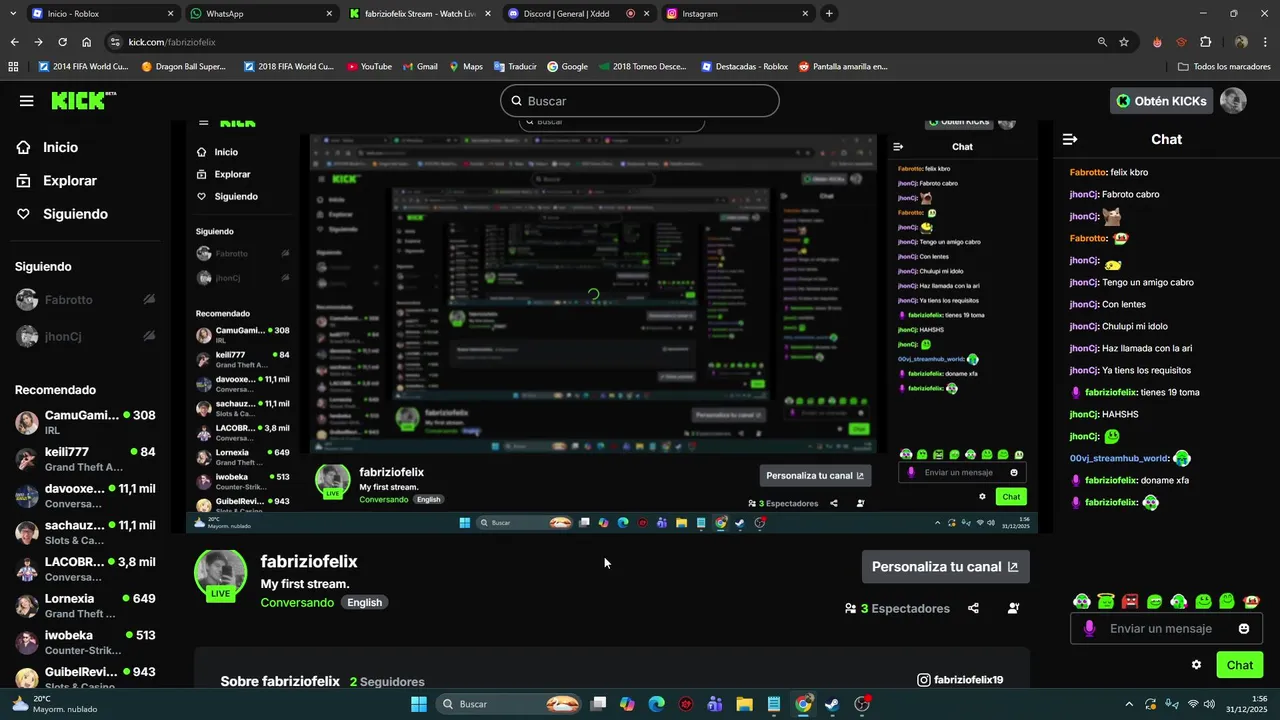Open a new browser tab
1280x720 pixels.
click(x=829, y=14)
